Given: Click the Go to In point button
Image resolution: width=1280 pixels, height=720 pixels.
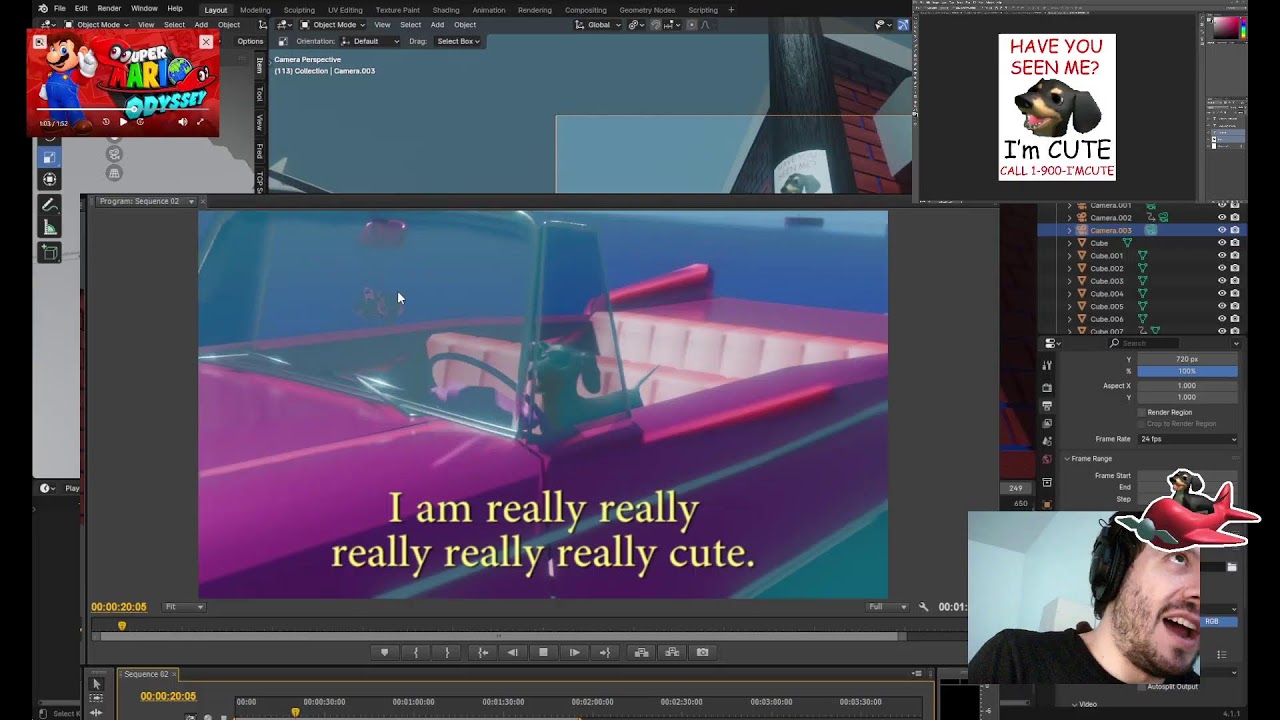Looking at the screenshot, I should 483,652.
